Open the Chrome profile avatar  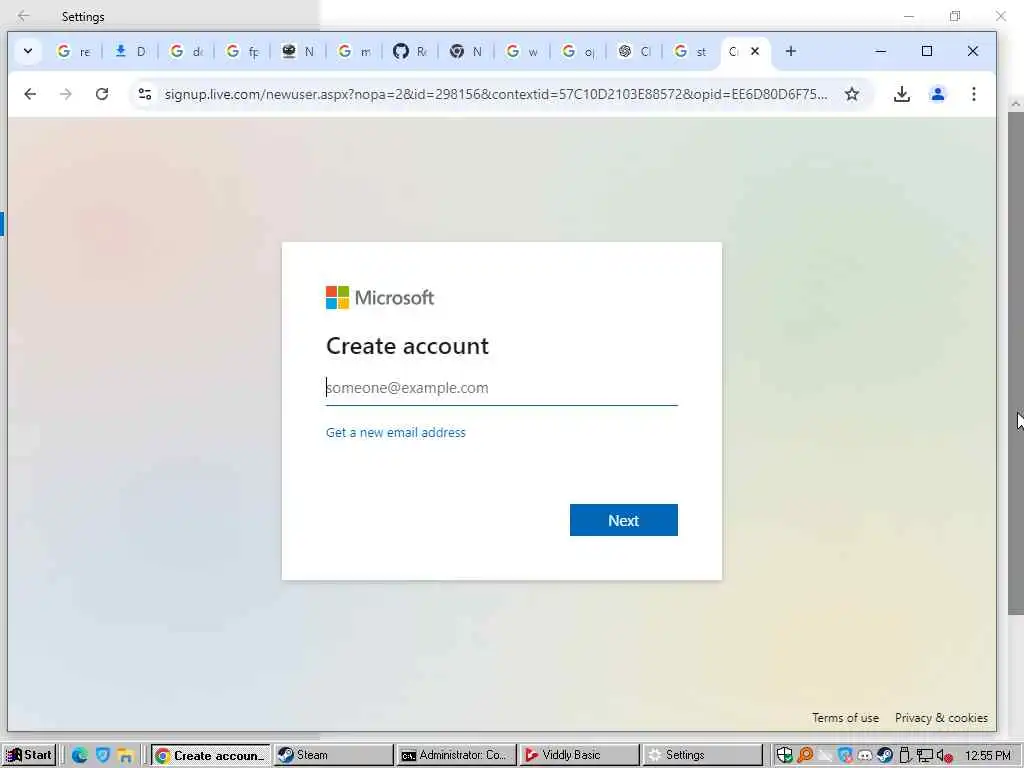pos(938,94)
